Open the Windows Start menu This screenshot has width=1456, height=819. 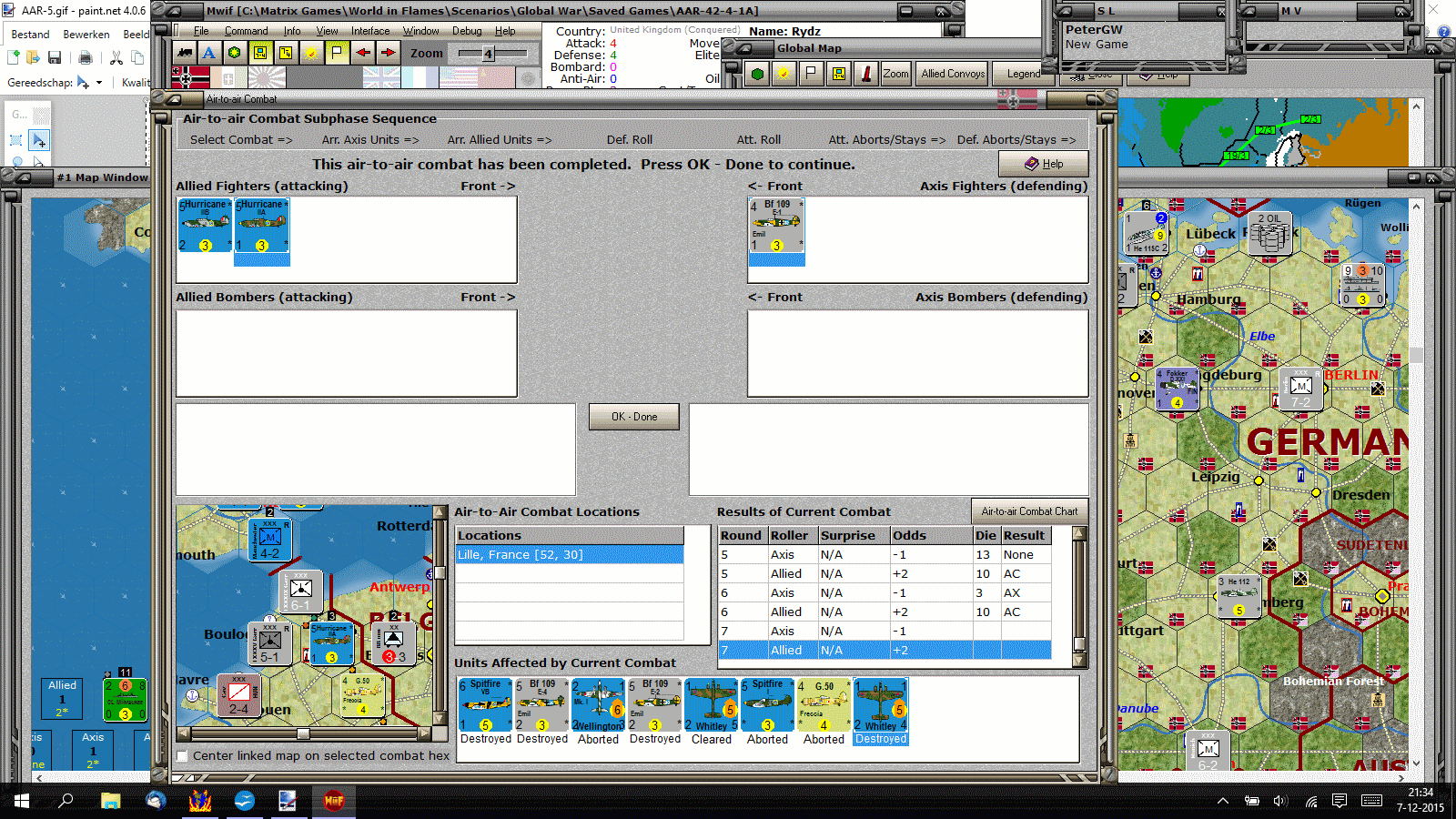tap(22, 801)
